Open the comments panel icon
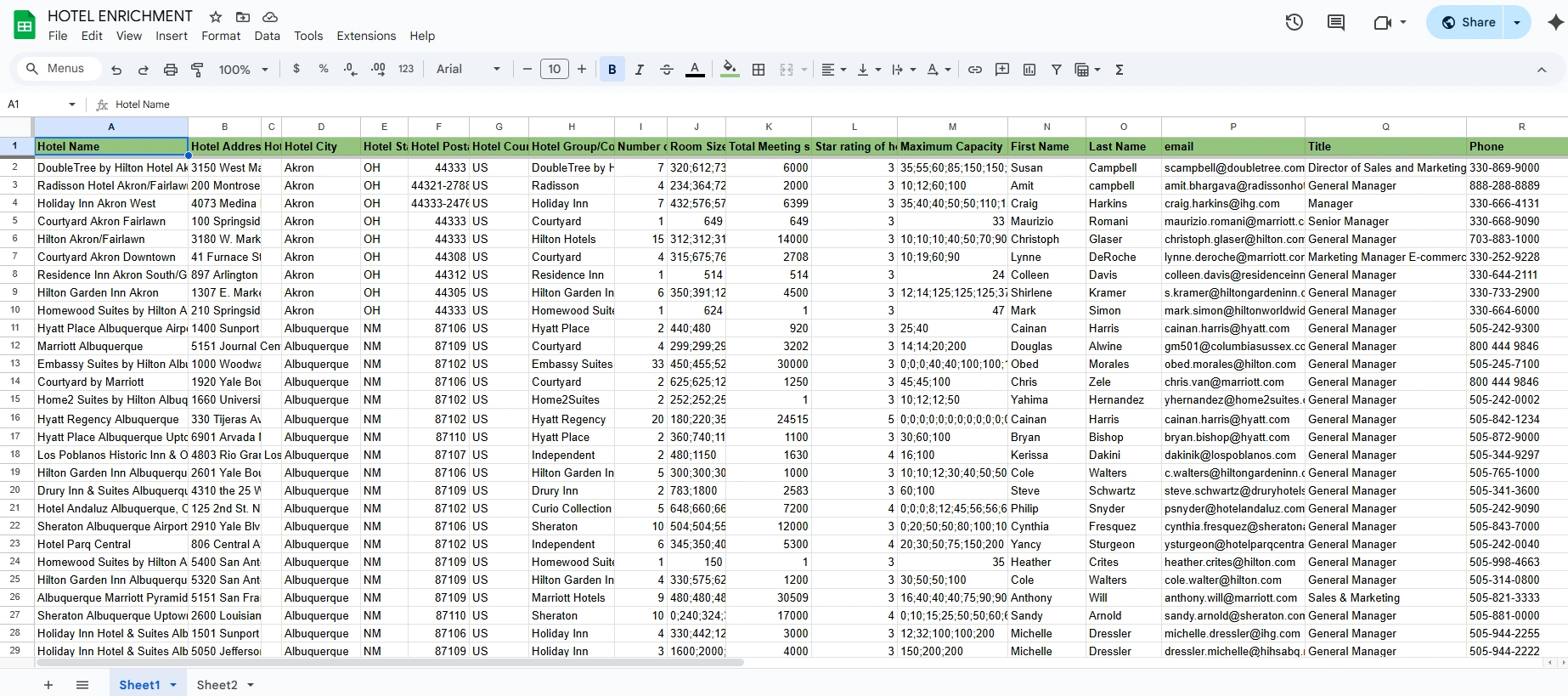The width and height of the screenshot is (1568, 696). (x=1336, y=23)
